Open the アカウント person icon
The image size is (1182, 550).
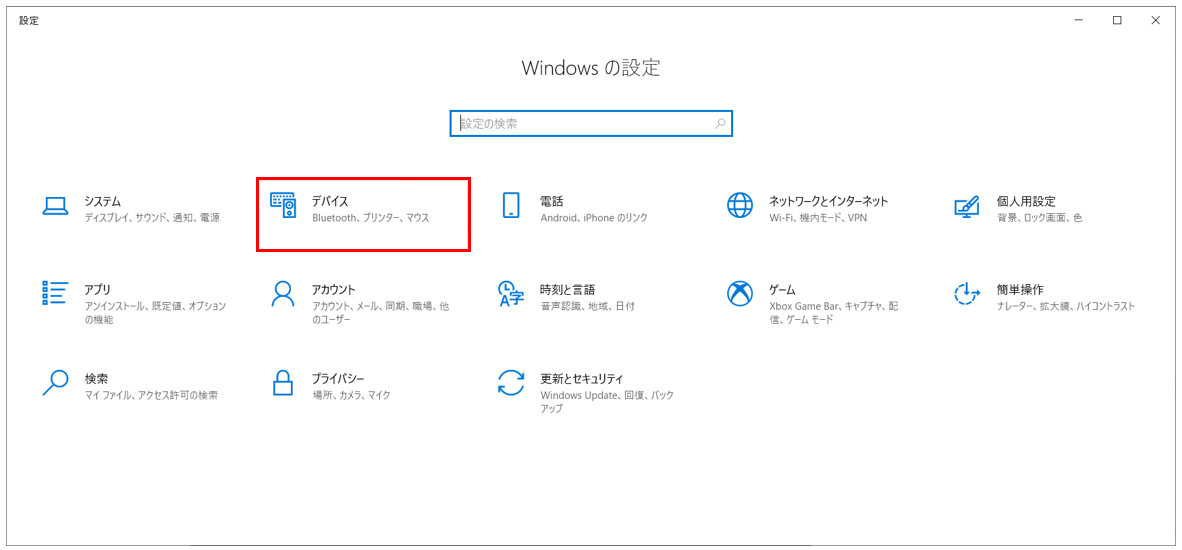point(283,294)
